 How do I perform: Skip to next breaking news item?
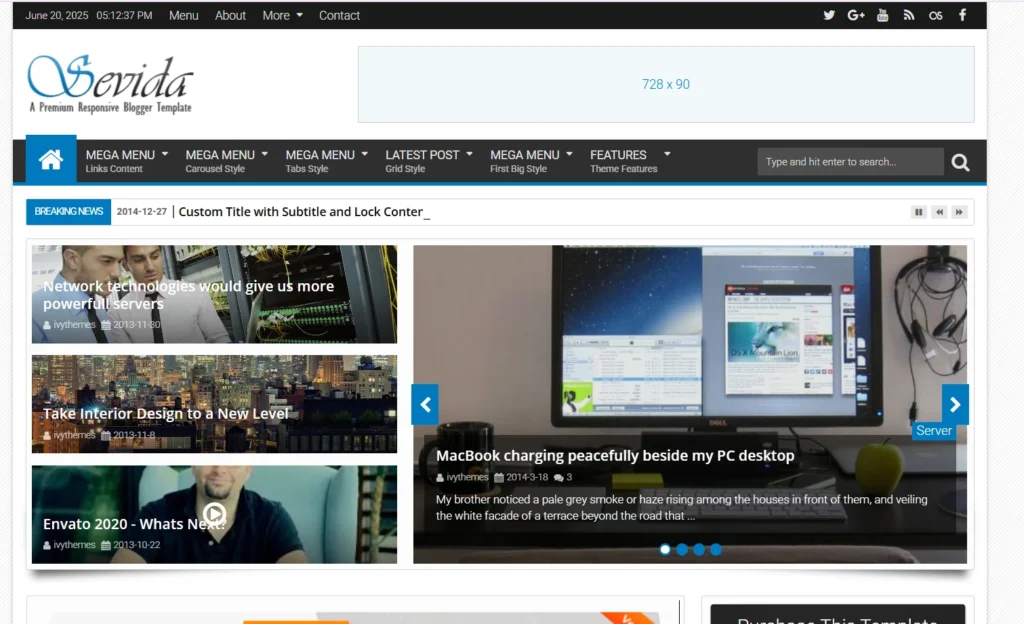click(x=958, y=212)
